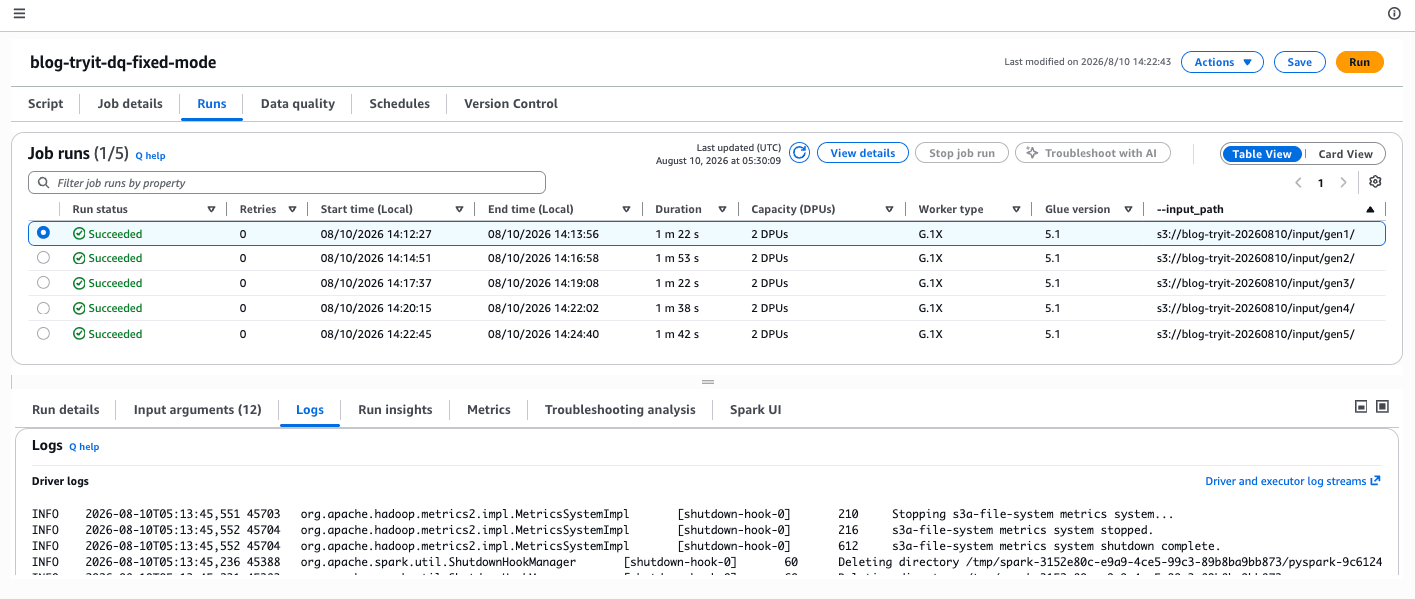This screenshot has width=1415, height=599.
Task: Click View details button
Action: pyautogui.click(x=862, y=153)
